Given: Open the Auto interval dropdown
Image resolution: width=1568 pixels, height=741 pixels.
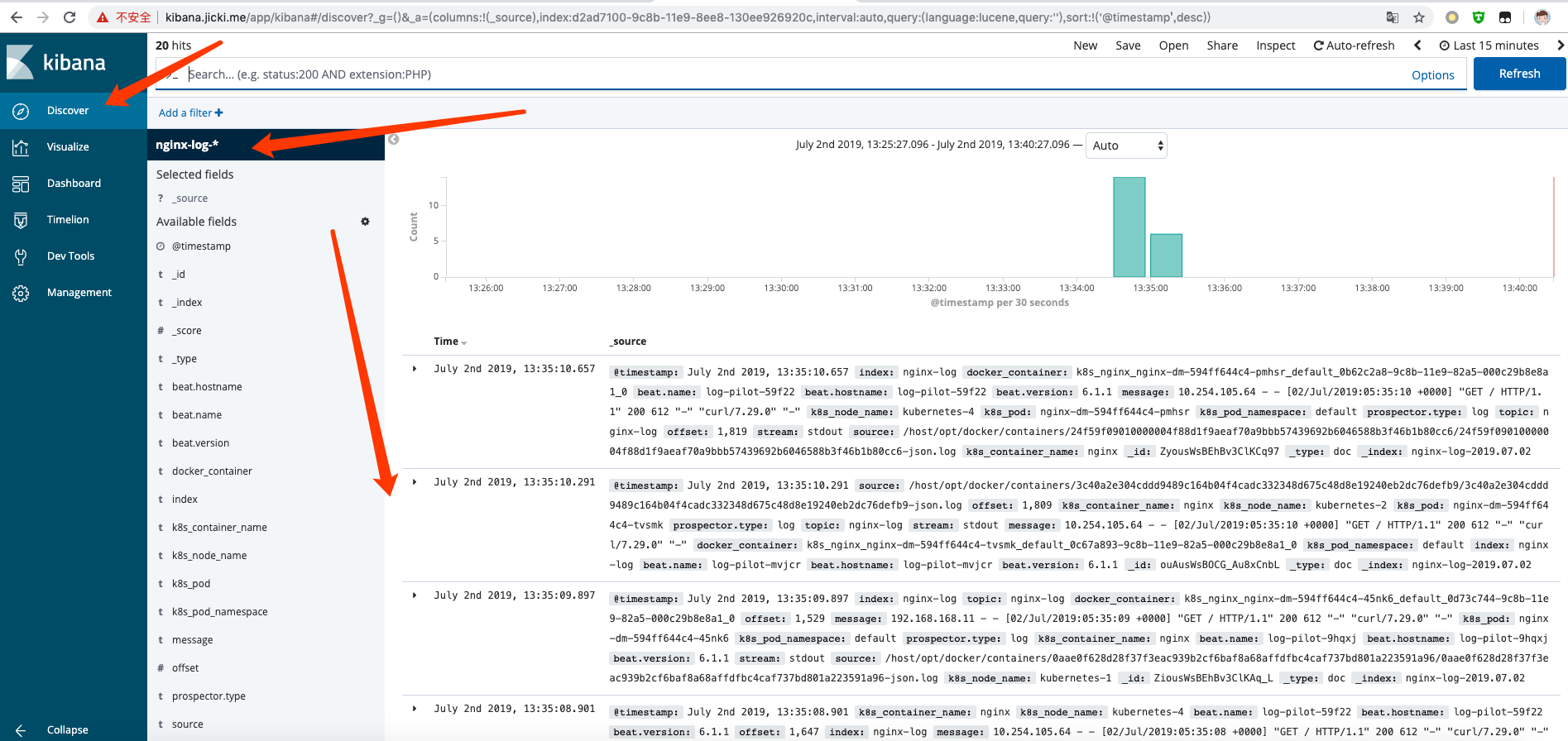Looking at the screenshot, I should pos(1125,146).
